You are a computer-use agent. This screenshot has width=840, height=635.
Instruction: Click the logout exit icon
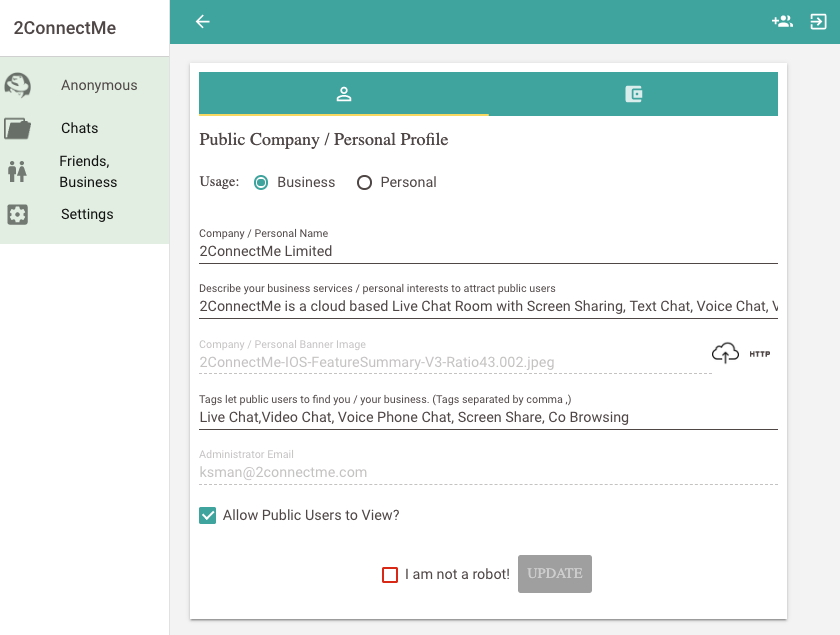pos(818,21)
